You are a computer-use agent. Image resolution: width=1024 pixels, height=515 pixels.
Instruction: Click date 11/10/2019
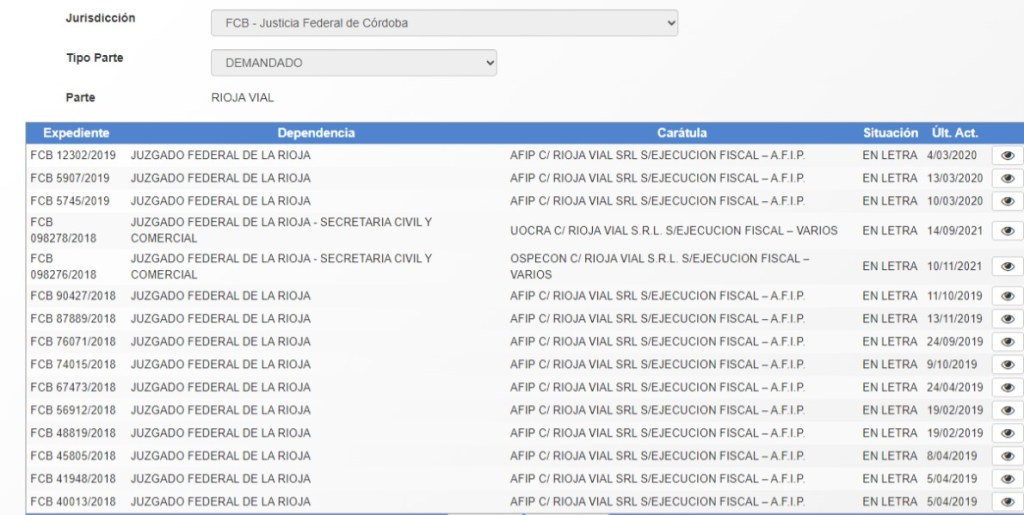(954, 296)
